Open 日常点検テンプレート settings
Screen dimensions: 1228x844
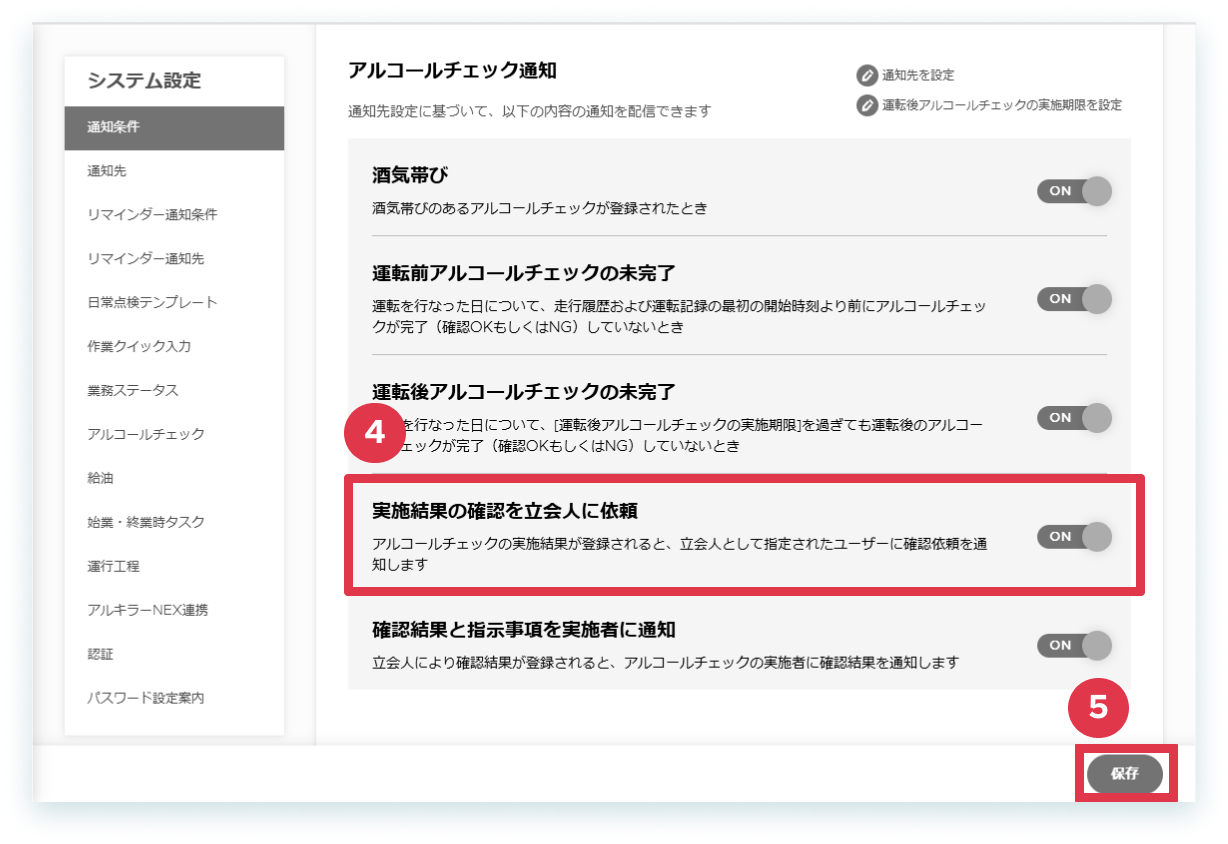coord(174,303)
